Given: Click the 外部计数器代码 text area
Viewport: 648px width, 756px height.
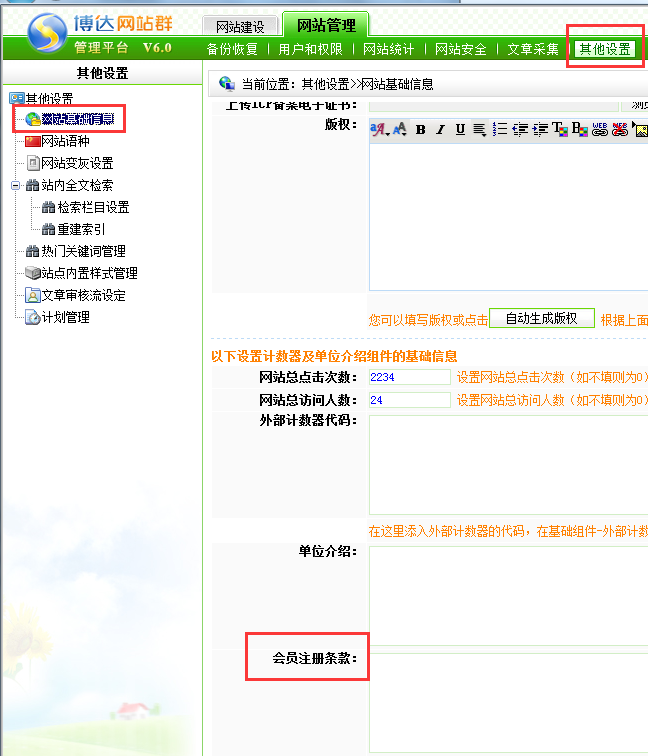Looking at the screenshot, I should pyautogui.click(x=508, y=465).
